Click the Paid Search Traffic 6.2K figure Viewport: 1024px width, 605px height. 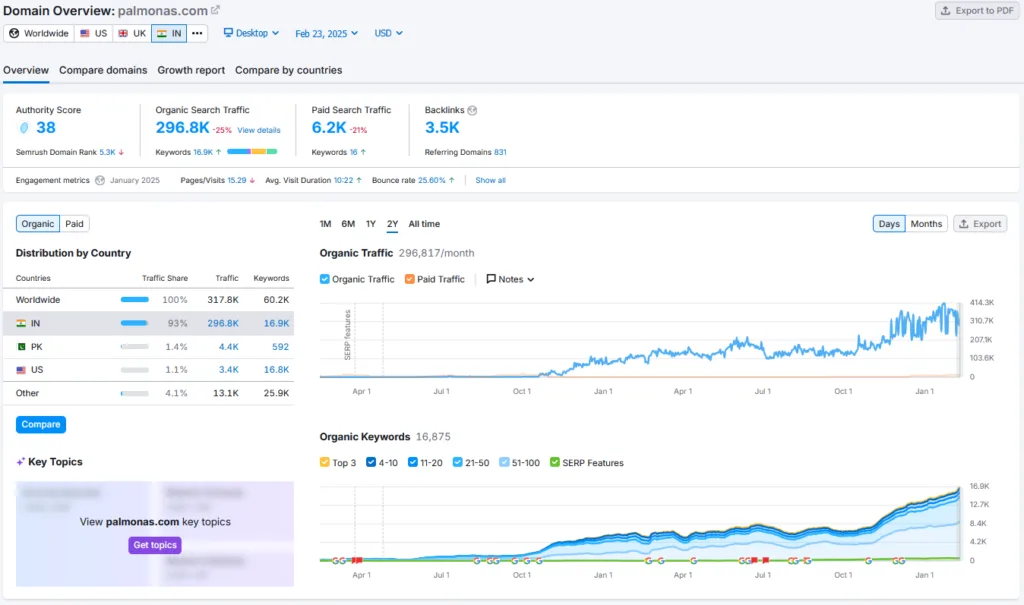[x=328, y=127]
